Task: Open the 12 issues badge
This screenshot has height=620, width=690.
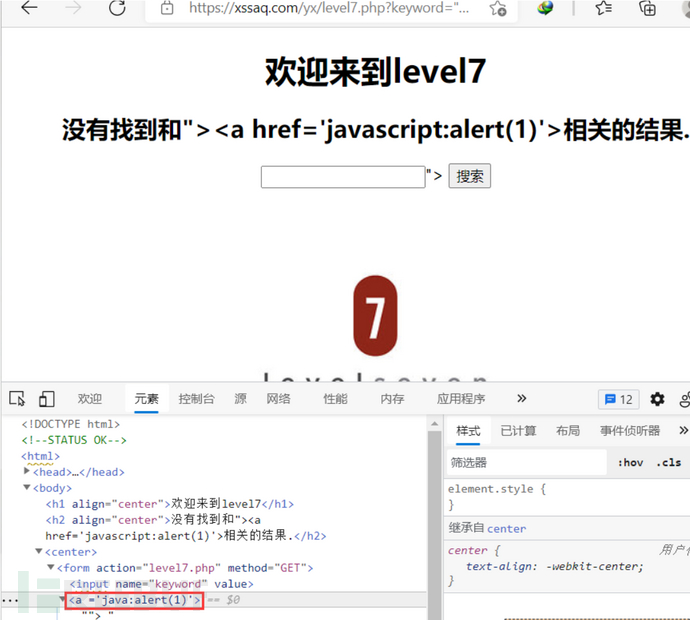Action: 618,399
